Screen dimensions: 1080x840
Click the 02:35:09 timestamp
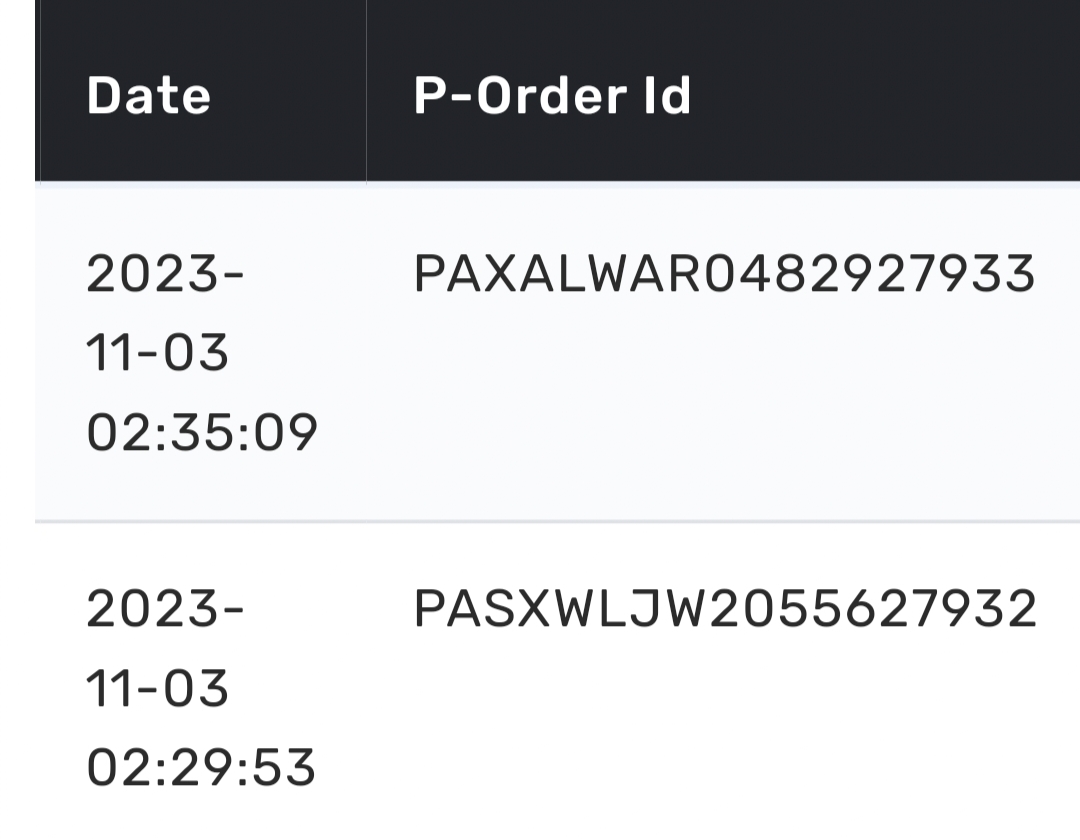pyautogui.click(x=202, y=432)
